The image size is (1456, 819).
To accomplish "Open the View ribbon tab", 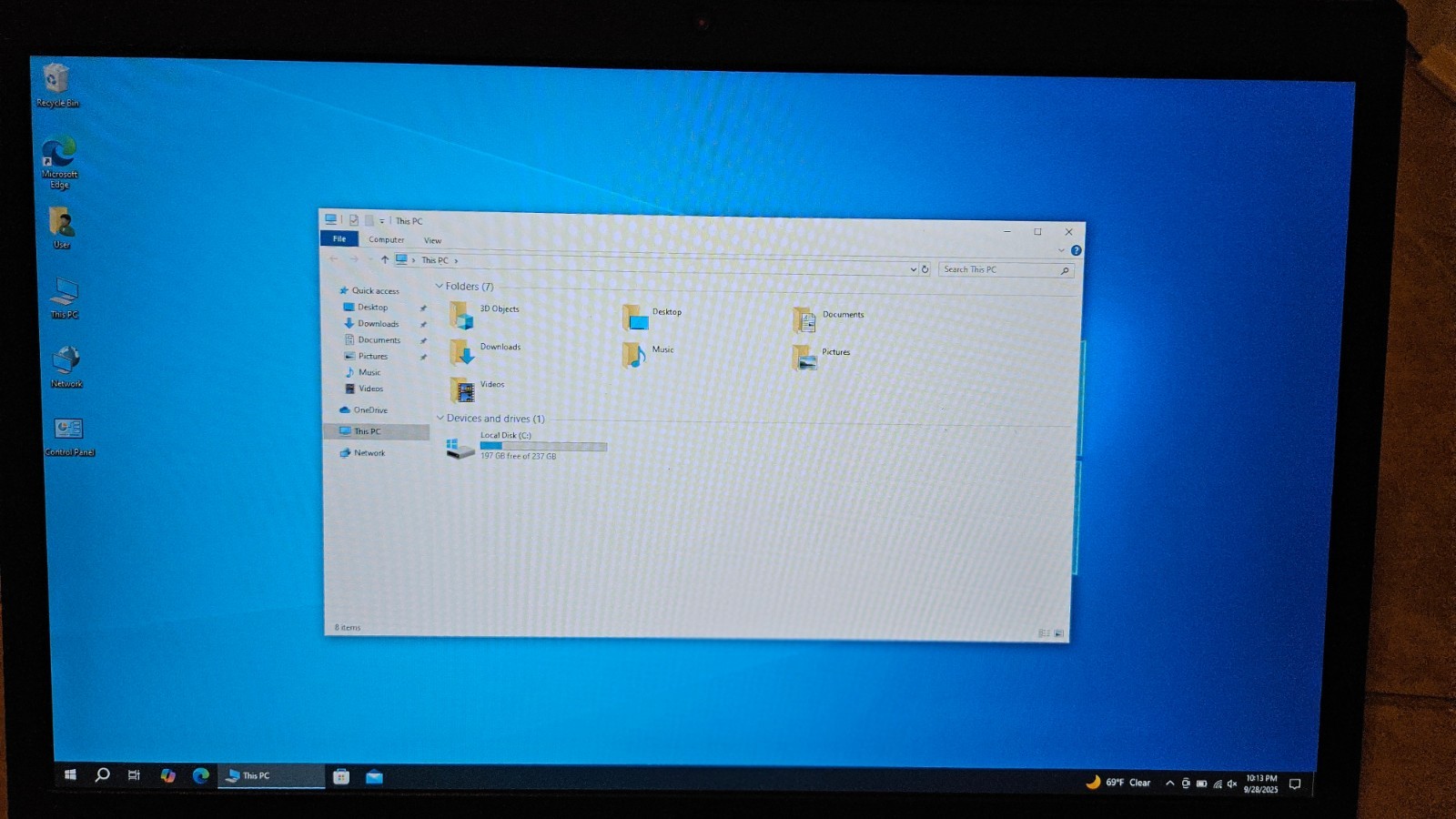I will tap(432, 240).
